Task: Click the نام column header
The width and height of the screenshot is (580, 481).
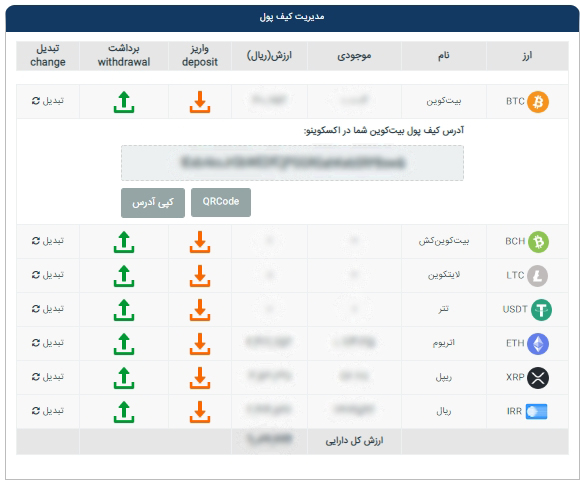Action: 444,56
